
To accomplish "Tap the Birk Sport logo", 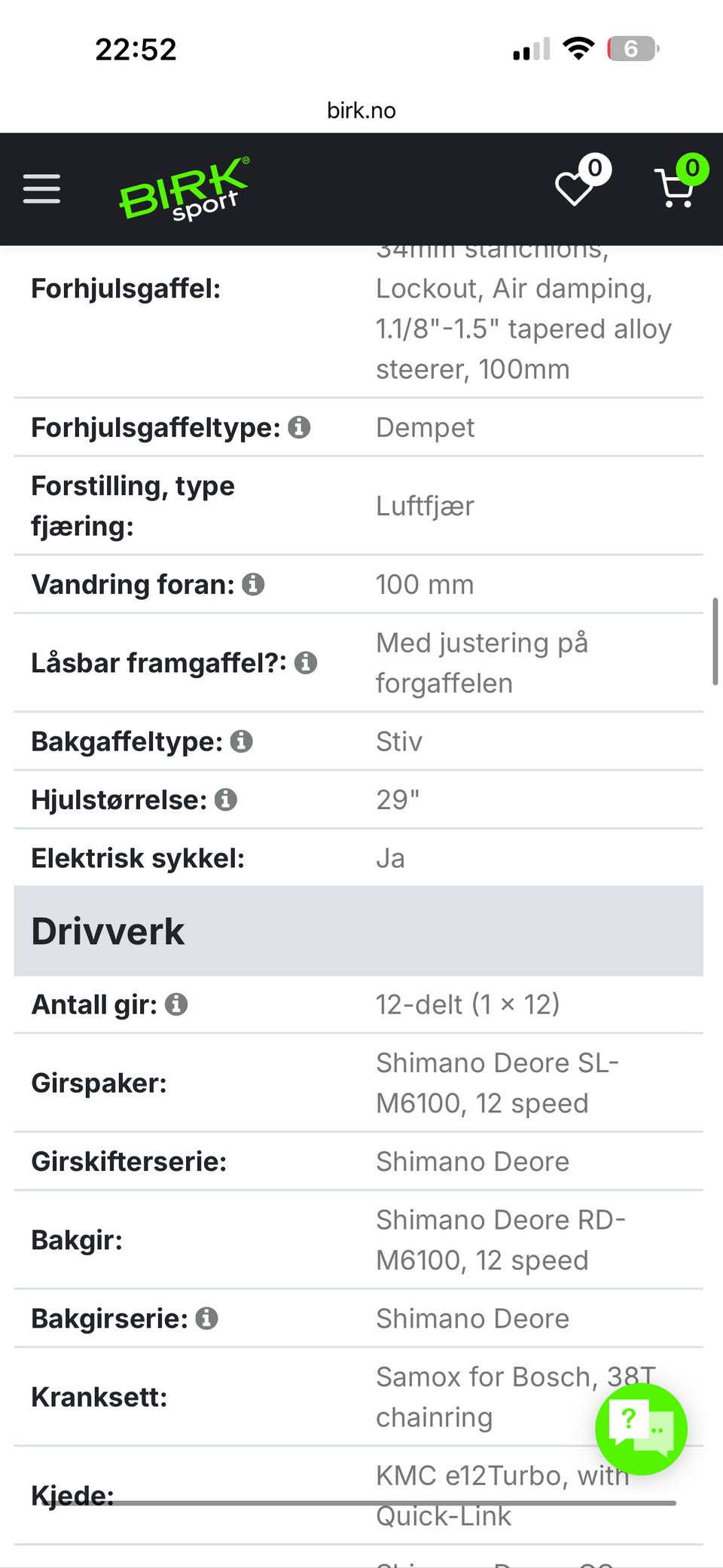I will coord(184,189).
